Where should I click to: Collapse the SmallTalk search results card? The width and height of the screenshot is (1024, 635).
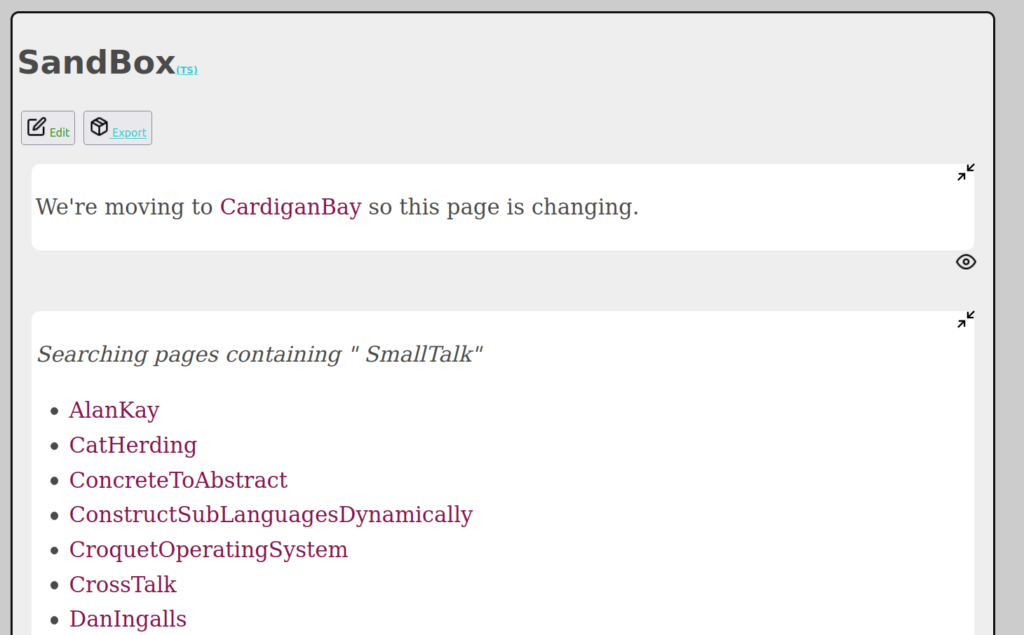[966, 319]
